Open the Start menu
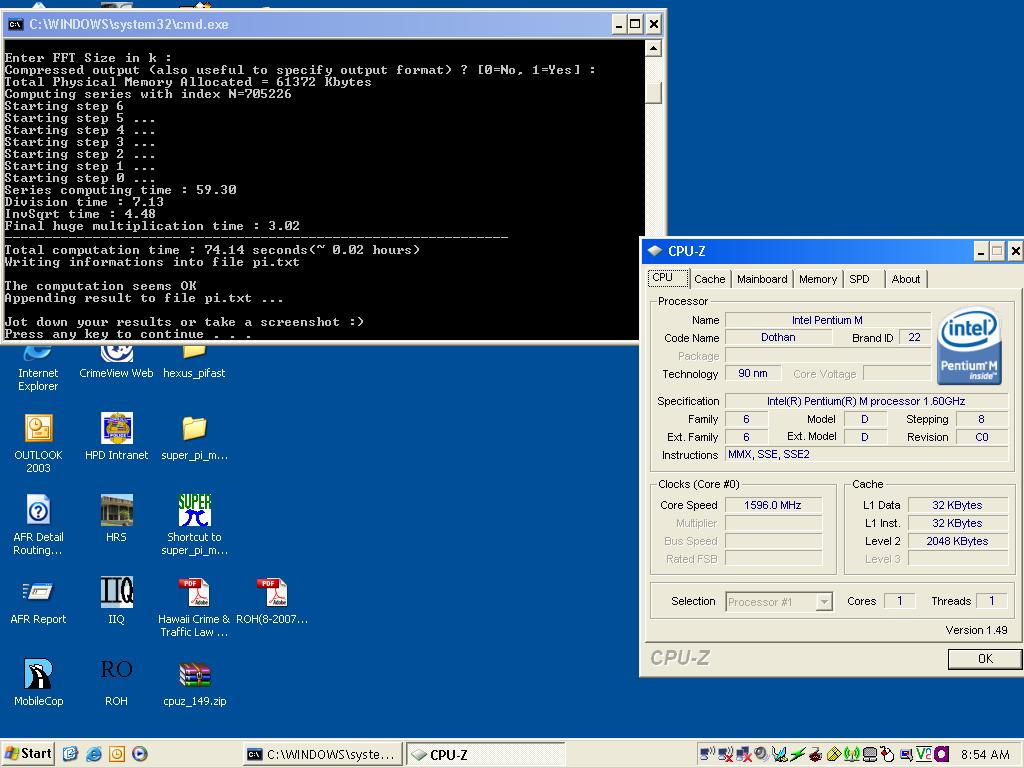The width and height of the screenshot is (1024, 768). click(27, 754)
